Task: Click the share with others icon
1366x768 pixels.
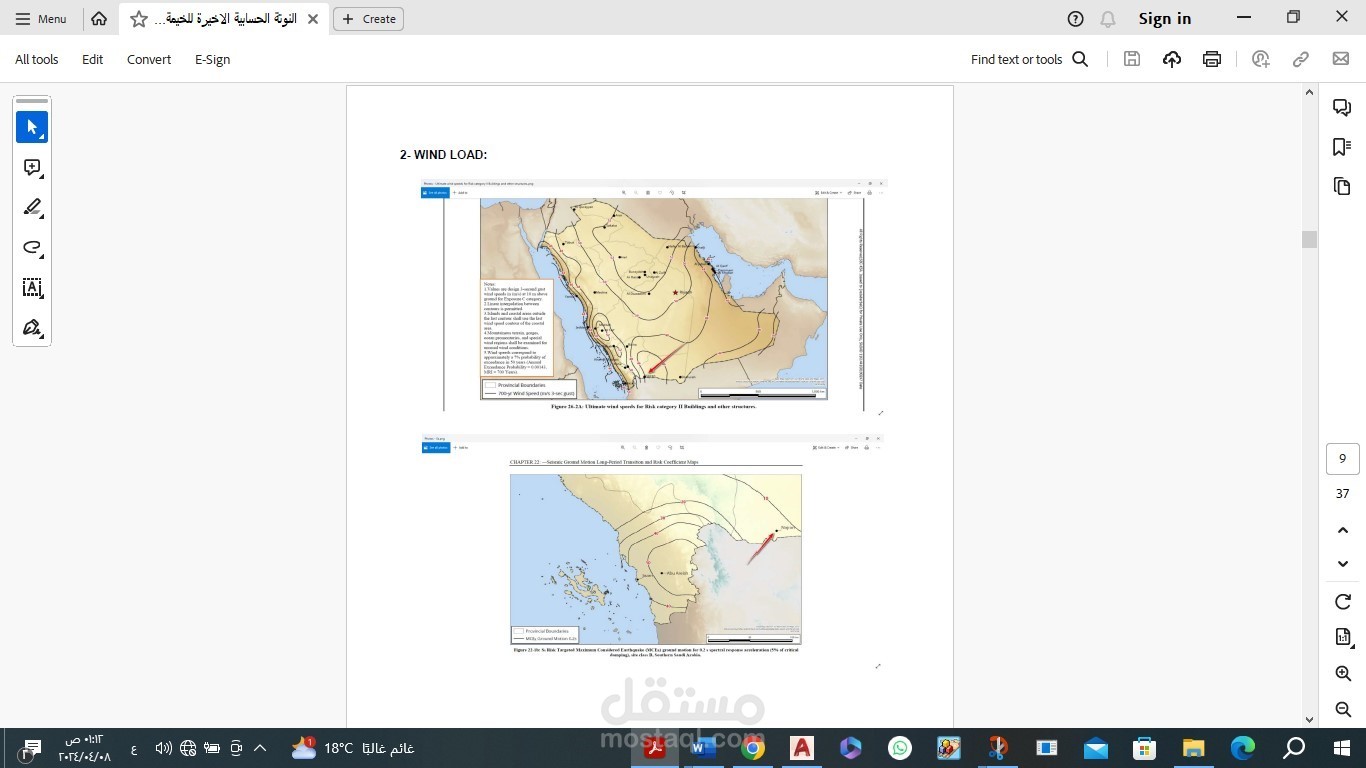Action: (x=1261, y=59)
